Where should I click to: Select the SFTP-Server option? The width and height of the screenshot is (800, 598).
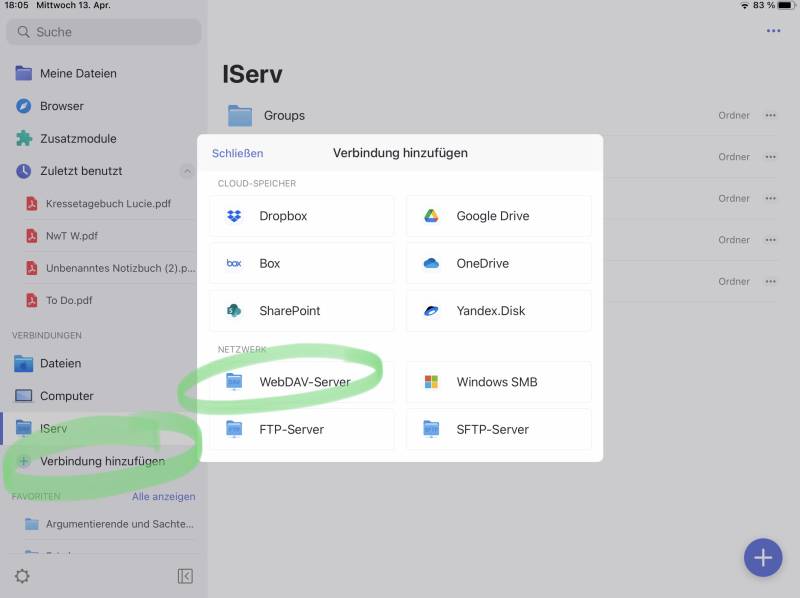point(498,429)
